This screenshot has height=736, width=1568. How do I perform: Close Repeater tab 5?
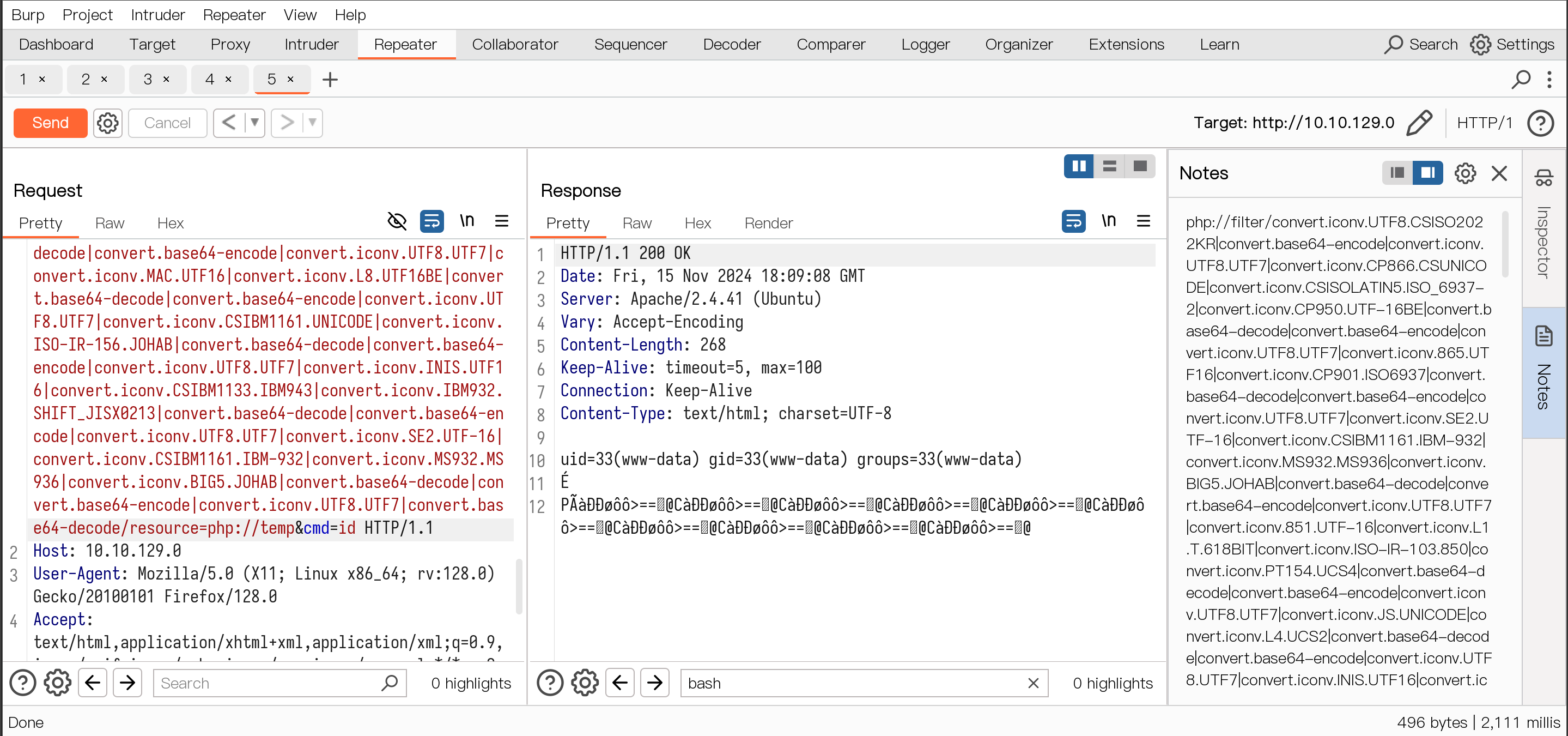pos(290,79)
